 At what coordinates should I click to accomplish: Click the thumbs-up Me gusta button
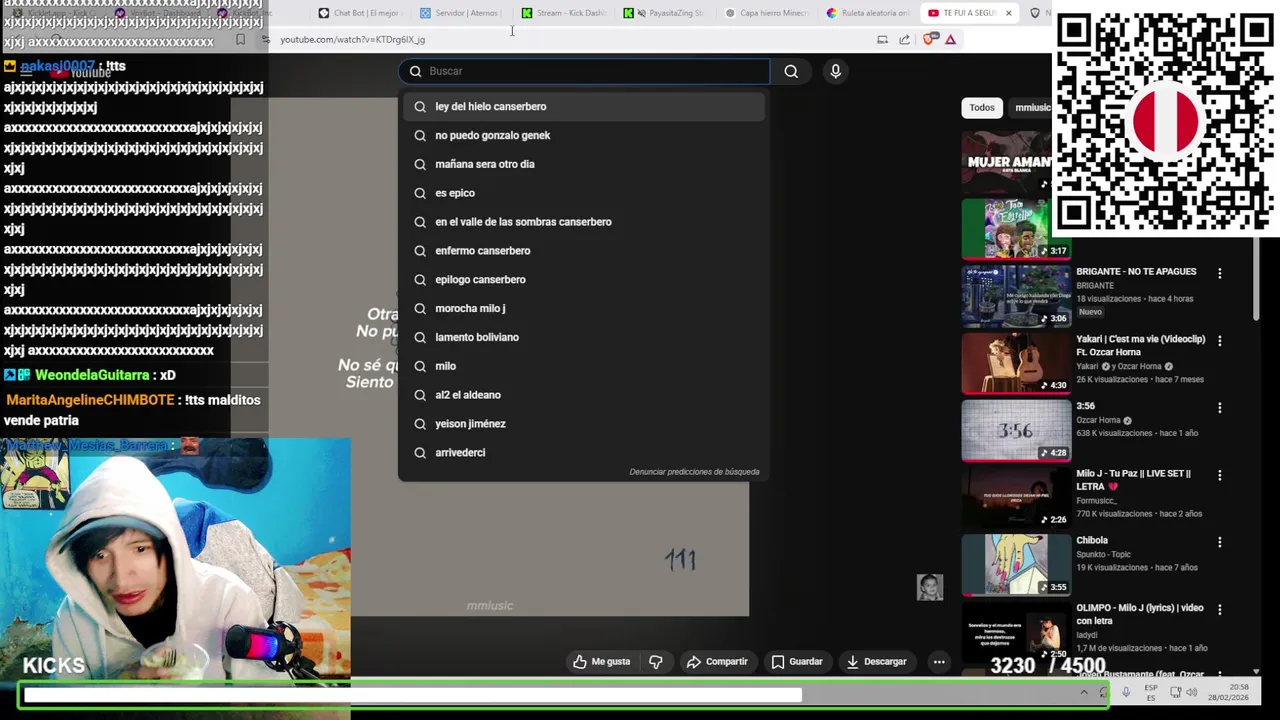click(601, 661)
